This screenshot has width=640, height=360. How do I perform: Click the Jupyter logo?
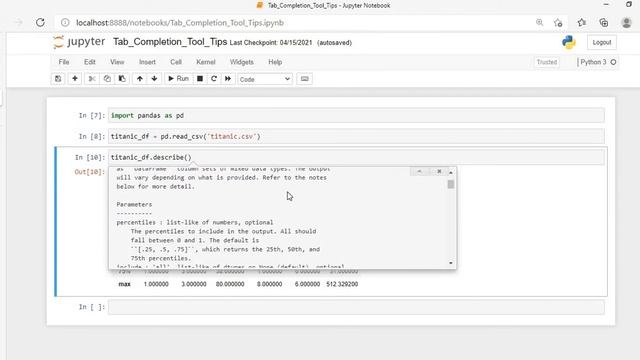point(79,42)
